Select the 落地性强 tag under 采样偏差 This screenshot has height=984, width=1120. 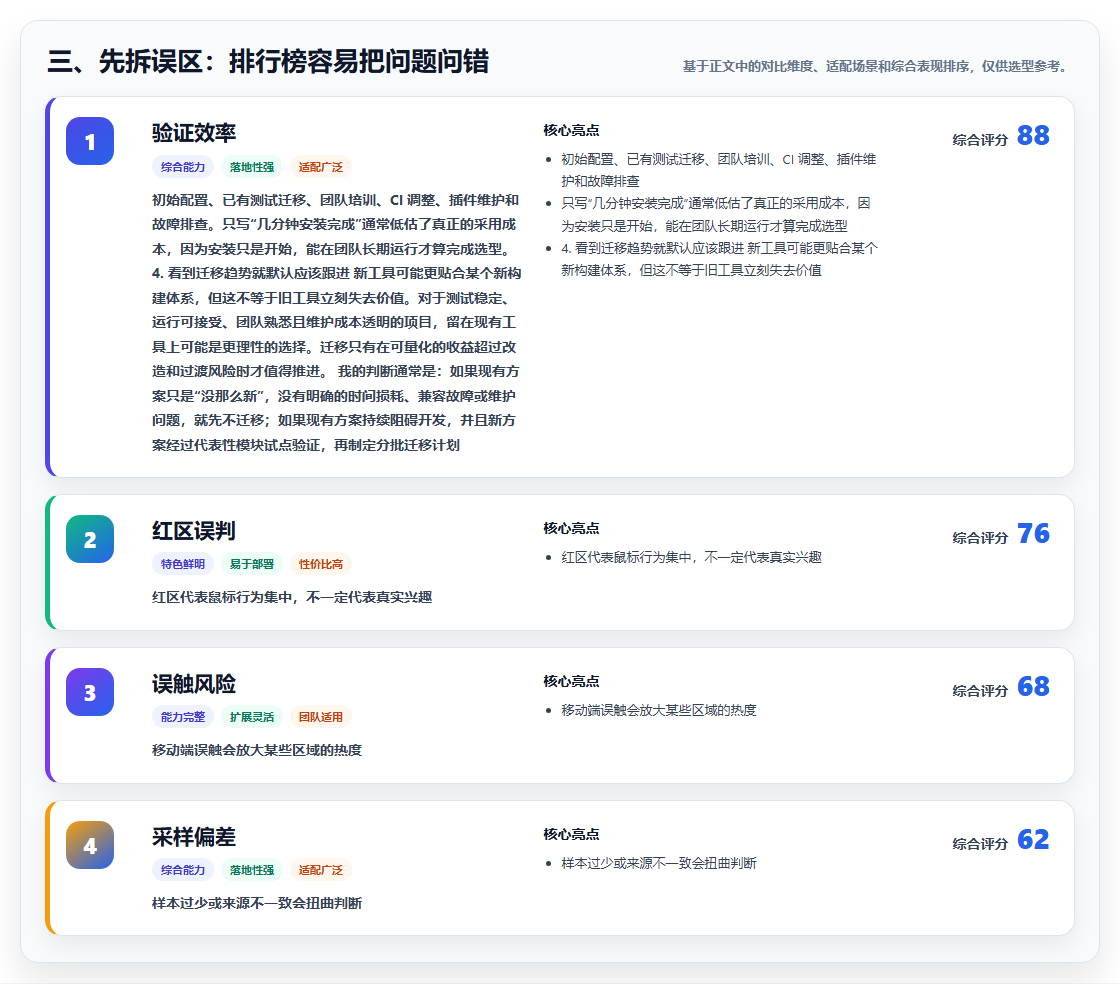(x=252, y=870)
